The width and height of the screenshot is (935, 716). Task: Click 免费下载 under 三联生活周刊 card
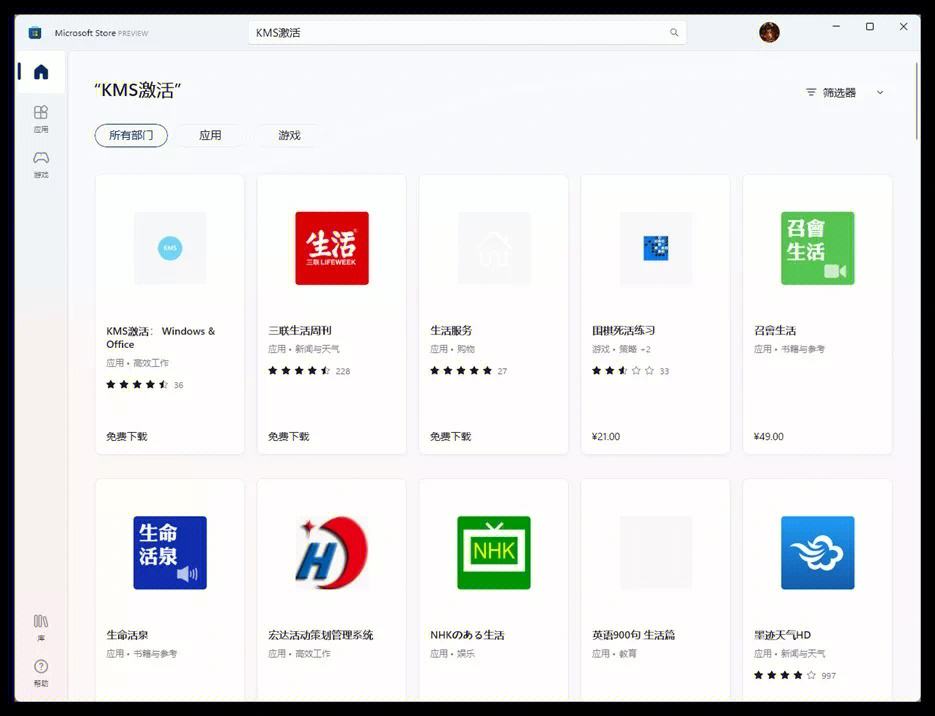tap(289, 436)
